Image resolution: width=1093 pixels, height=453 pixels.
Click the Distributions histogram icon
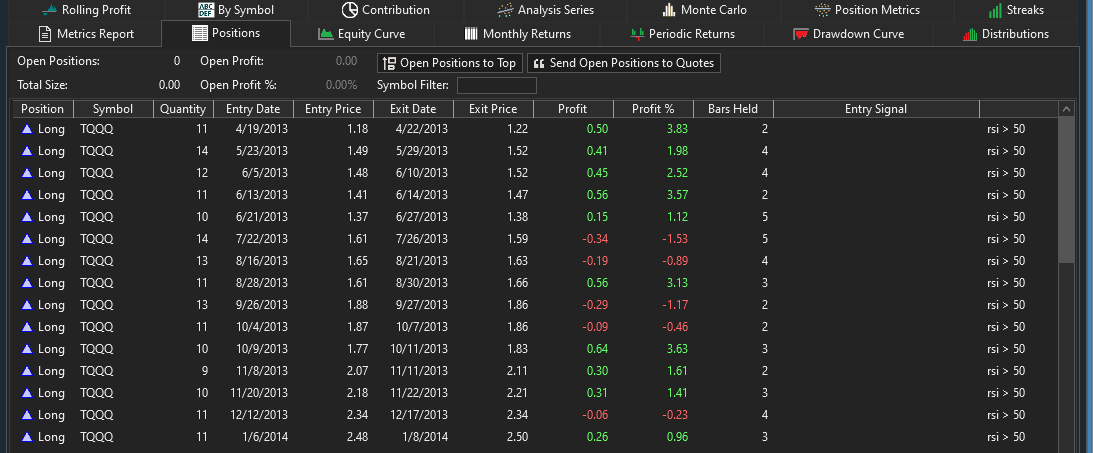tap(969, 34)
